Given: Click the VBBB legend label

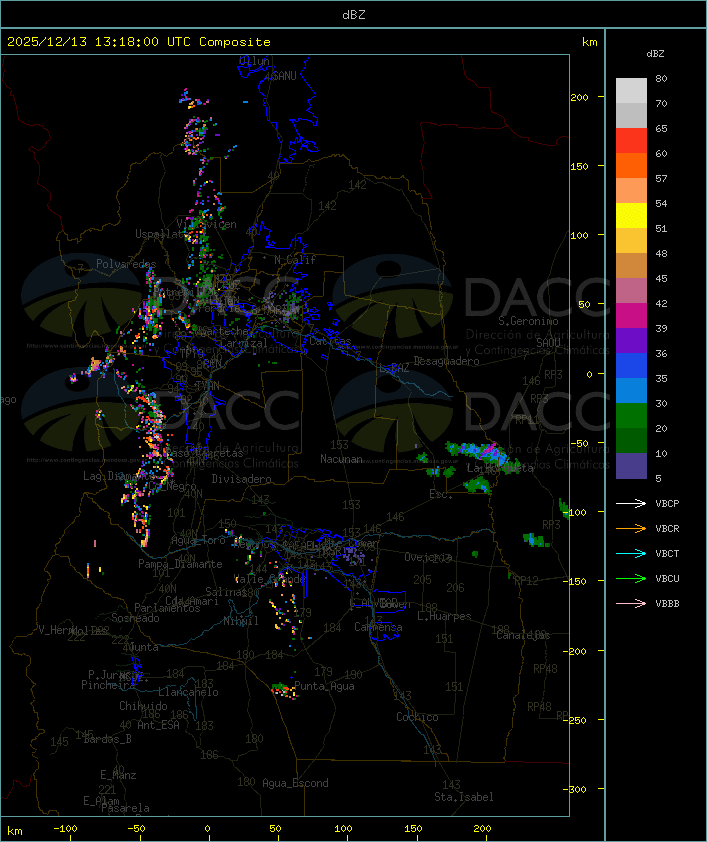Looking at the screenshot, I should 667,603.
